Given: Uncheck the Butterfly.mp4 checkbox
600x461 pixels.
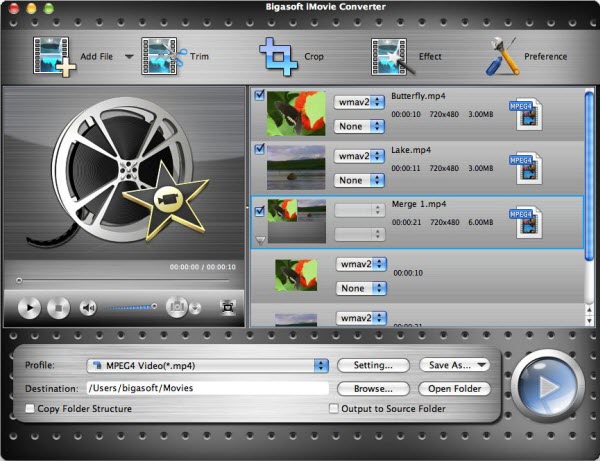Looking at the screenshot, I should click(259, 95).
